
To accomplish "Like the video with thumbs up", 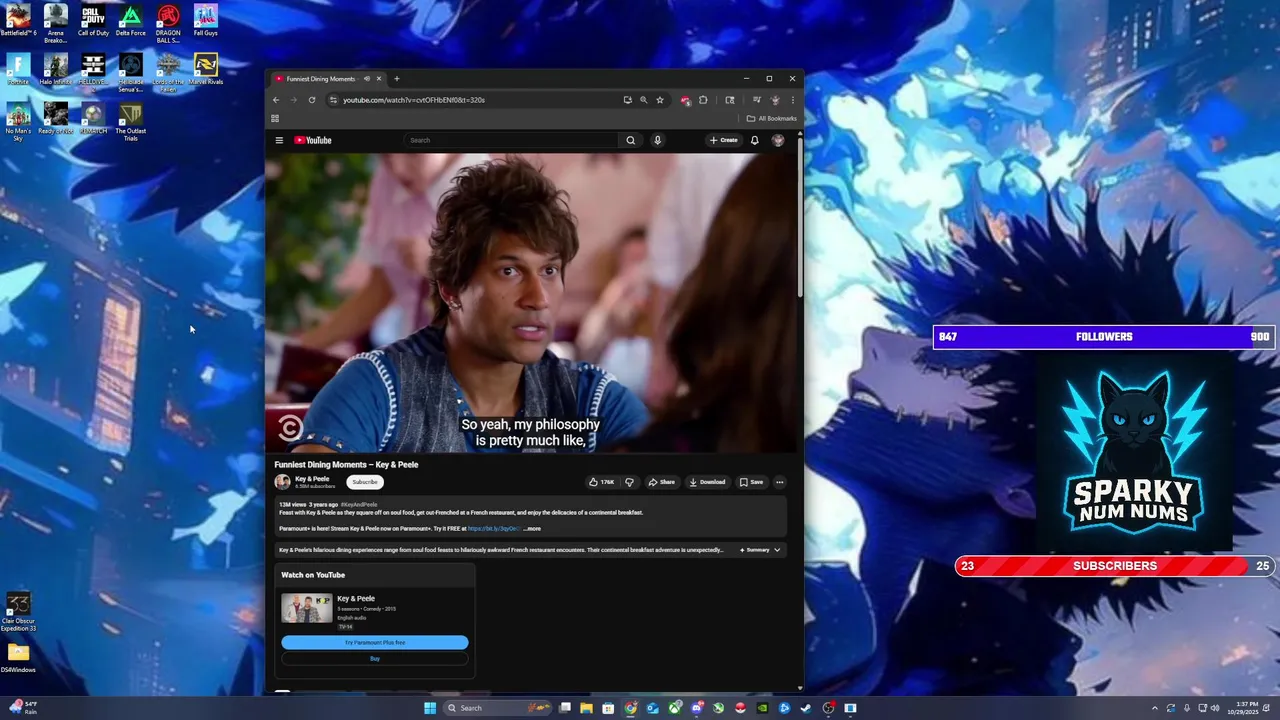I will point(601,482).
